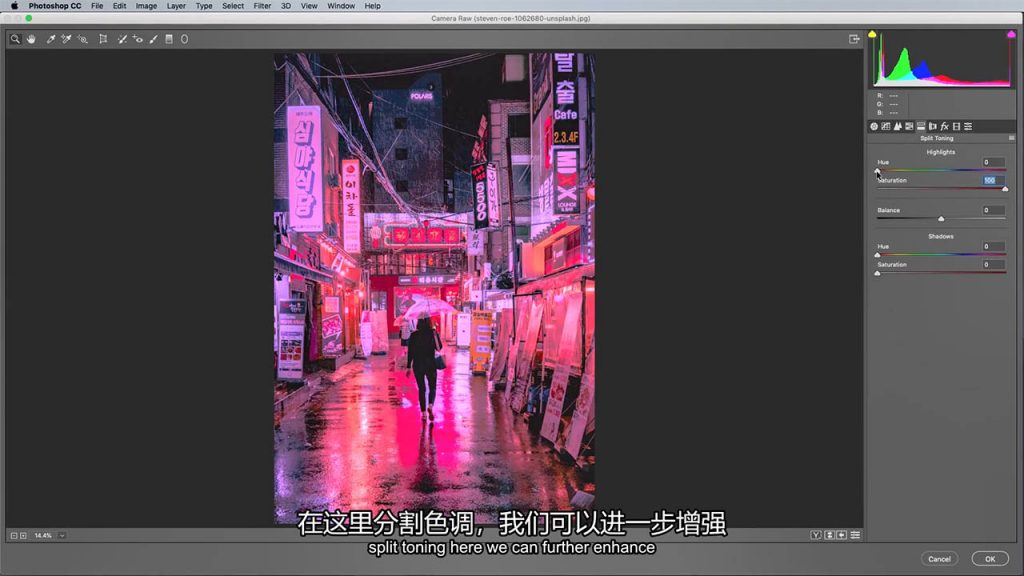Open the Photoshop CC application menu

click(x=55, y=6)
